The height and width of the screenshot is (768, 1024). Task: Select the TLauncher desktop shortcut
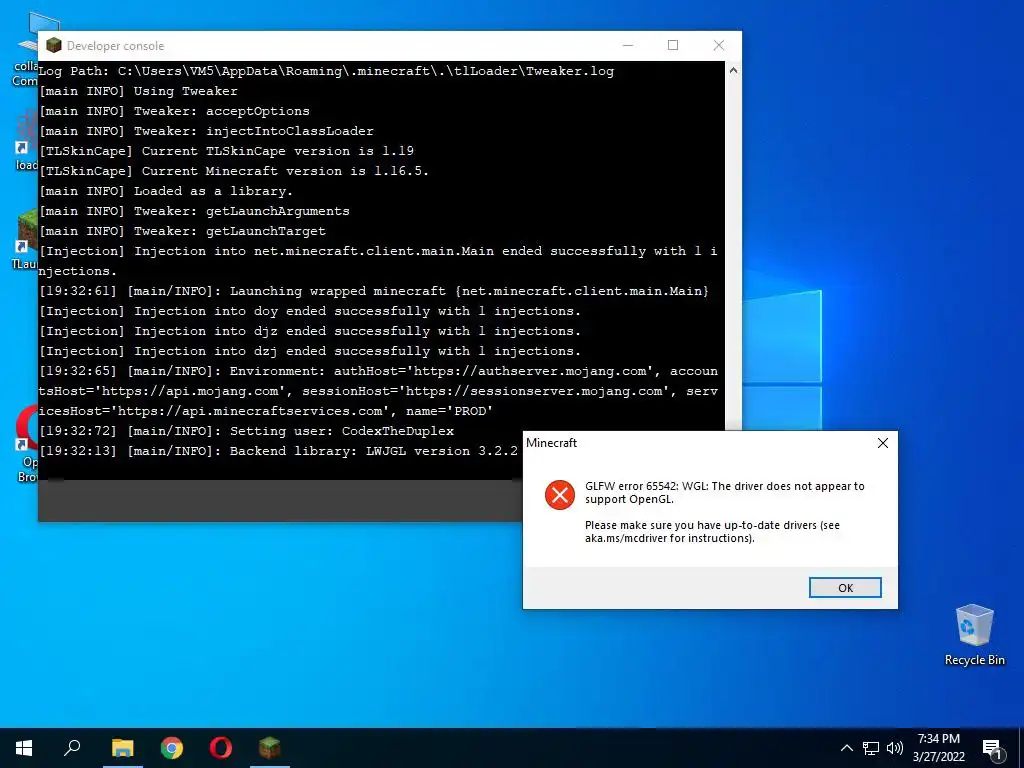(x=24, y=238)
